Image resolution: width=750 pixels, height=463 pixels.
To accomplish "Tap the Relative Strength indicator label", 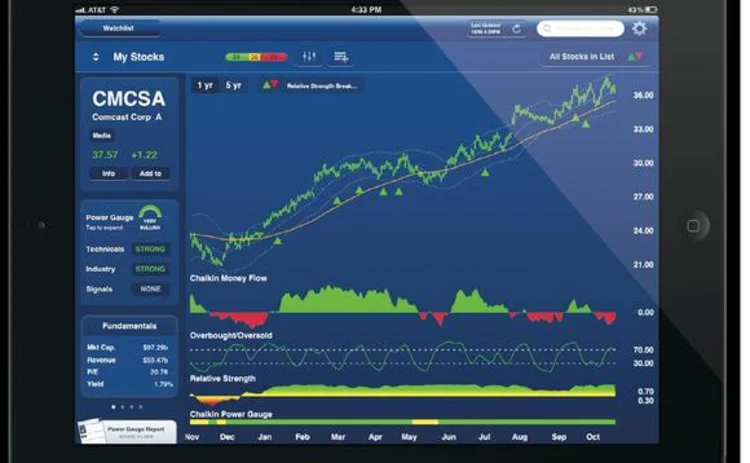I will coord(223,378).
